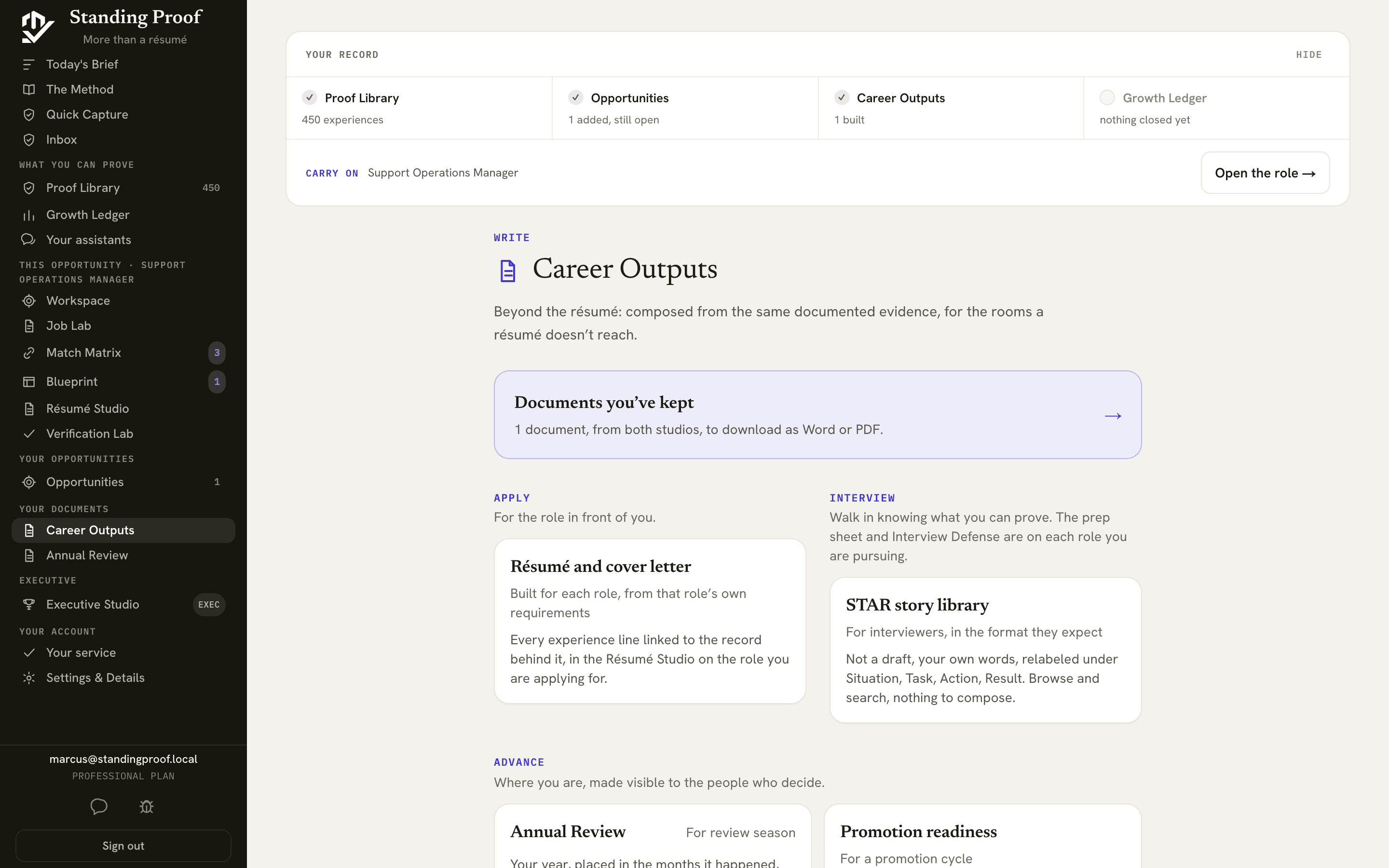
Task: Click the Career Outputs check circle in Your Record
Action: [x=842, y=97]
